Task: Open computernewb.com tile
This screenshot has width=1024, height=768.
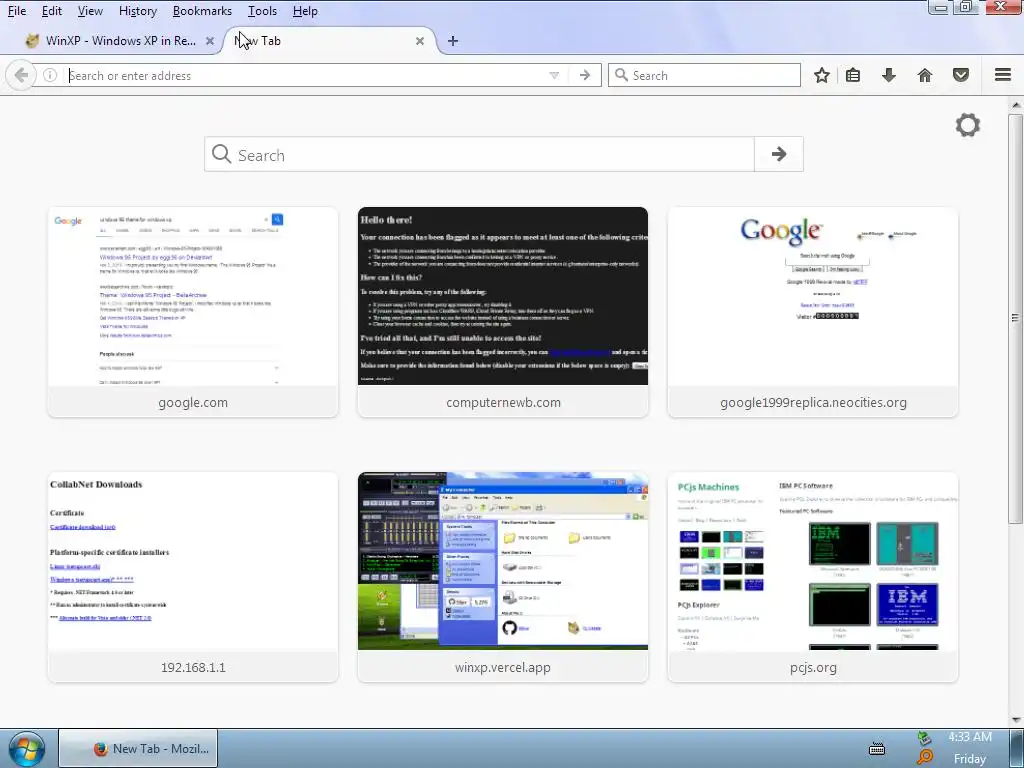Action: pyautogui.click(x=503, y=312)
